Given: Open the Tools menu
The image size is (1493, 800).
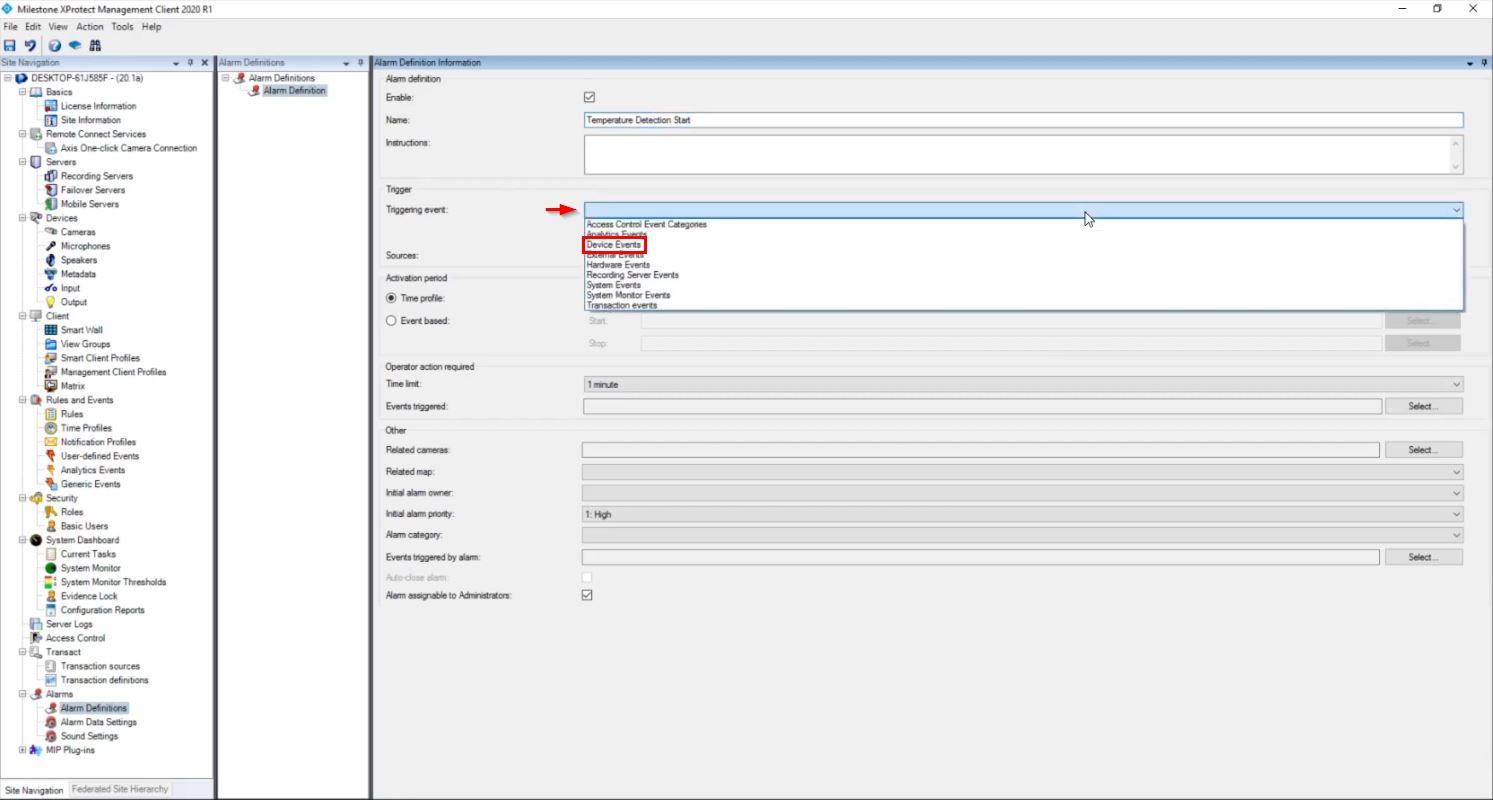Looking at the screenshot, I should pos(122,27).
